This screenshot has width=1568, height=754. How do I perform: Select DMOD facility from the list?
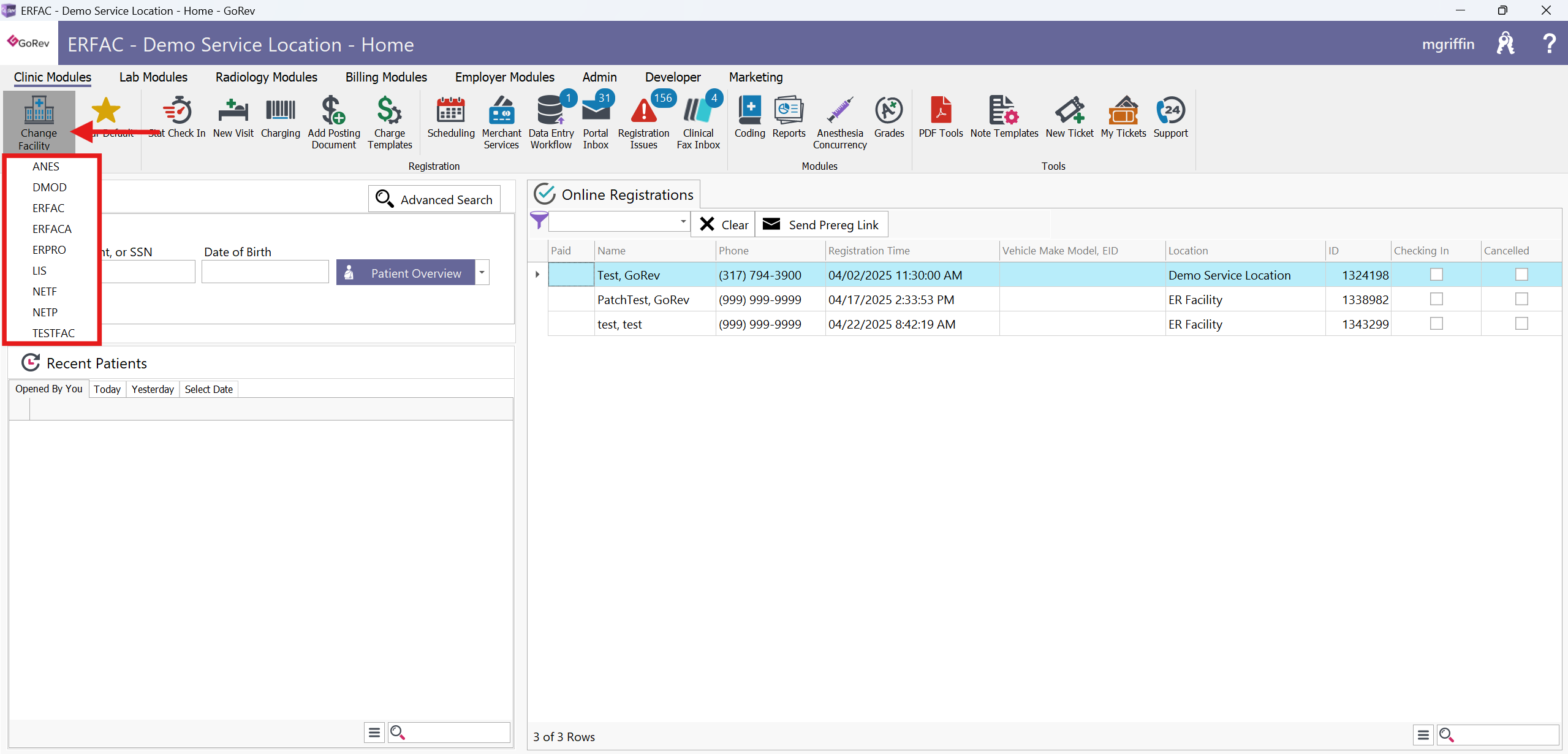point(50,187)
